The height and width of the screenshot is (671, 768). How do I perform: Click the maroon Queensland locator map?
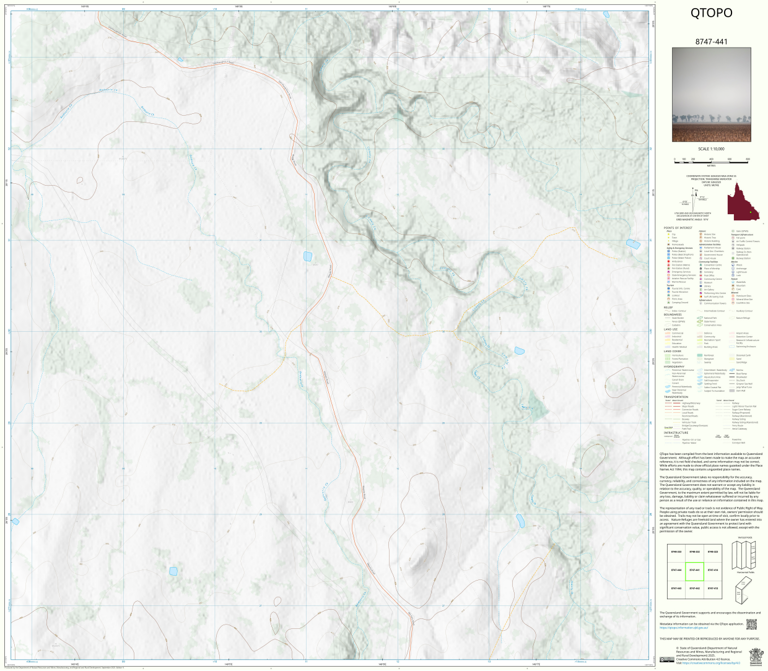(743, 202)
